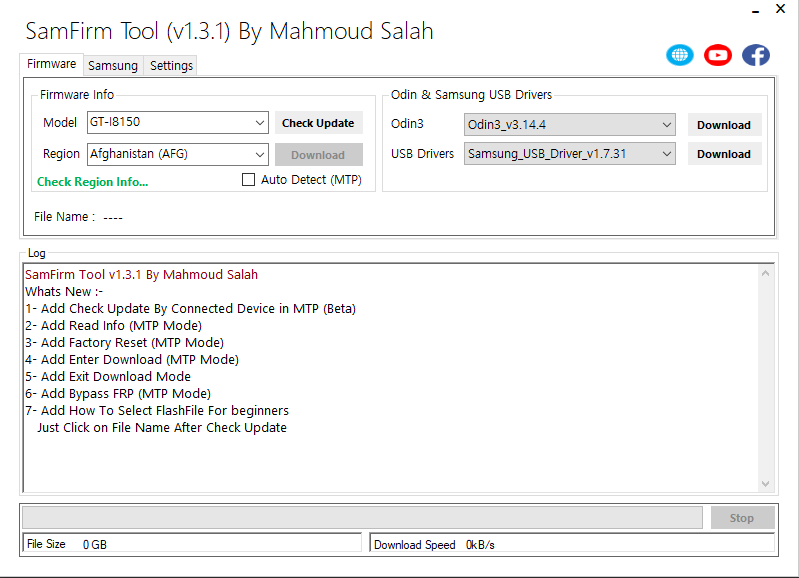Click 'Just Click on File Name' log line

pyautogui.click(x=162, y=428)
